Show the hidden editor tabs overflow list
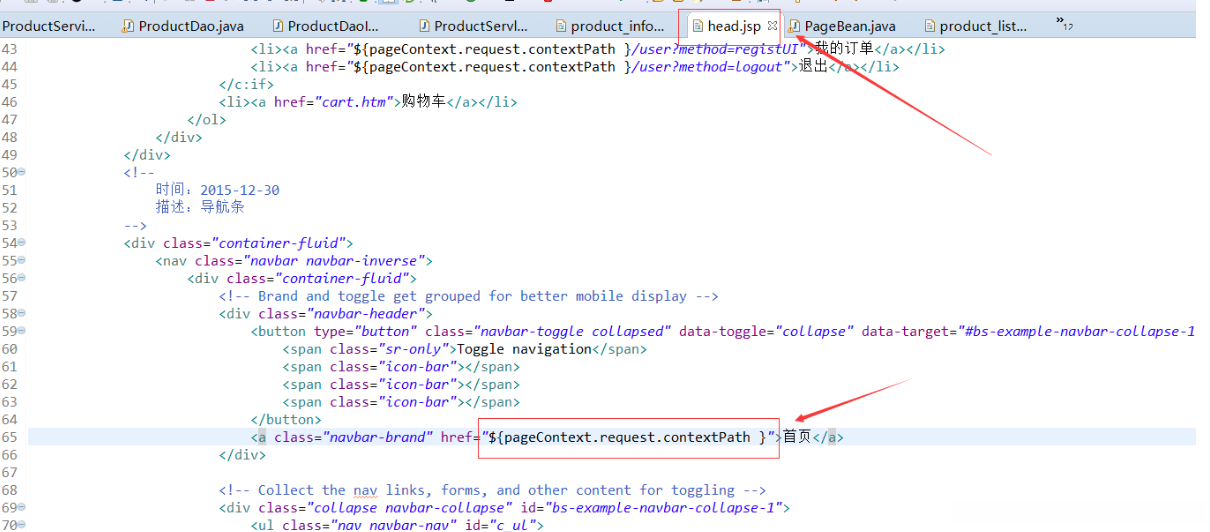This screenshot has height=532, width=1210. coord(1064,23)
